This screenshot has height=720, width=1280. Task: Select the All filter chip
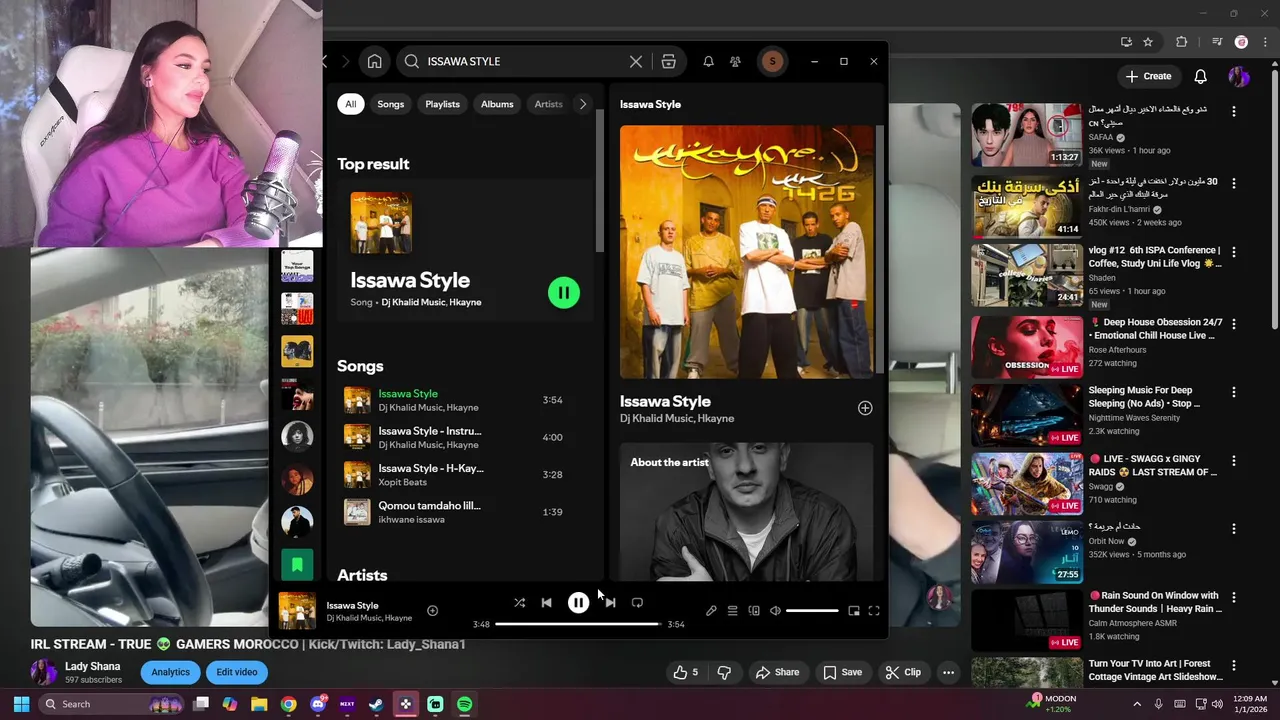point(350,104)
